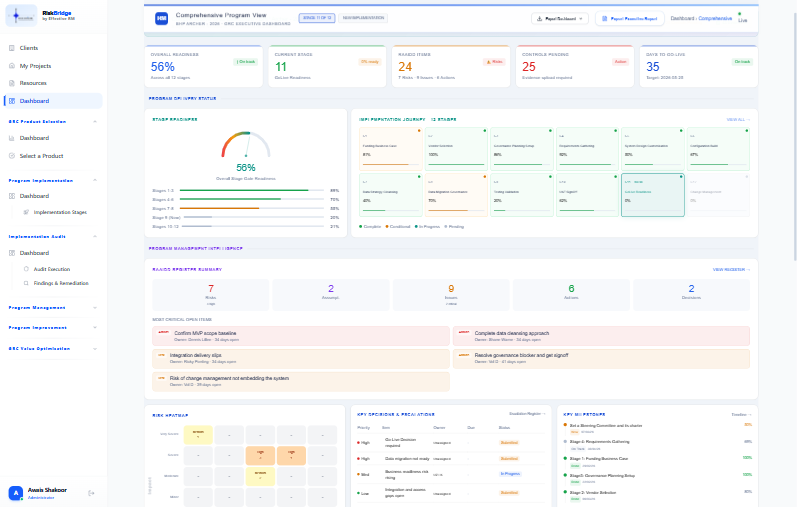Open the Funding/Business Case stage card

[390, 149]
